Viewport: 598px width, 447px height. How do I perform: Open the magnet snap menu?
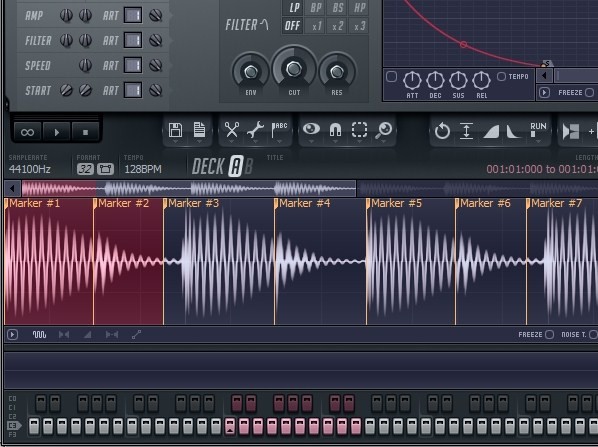[335, 130]
